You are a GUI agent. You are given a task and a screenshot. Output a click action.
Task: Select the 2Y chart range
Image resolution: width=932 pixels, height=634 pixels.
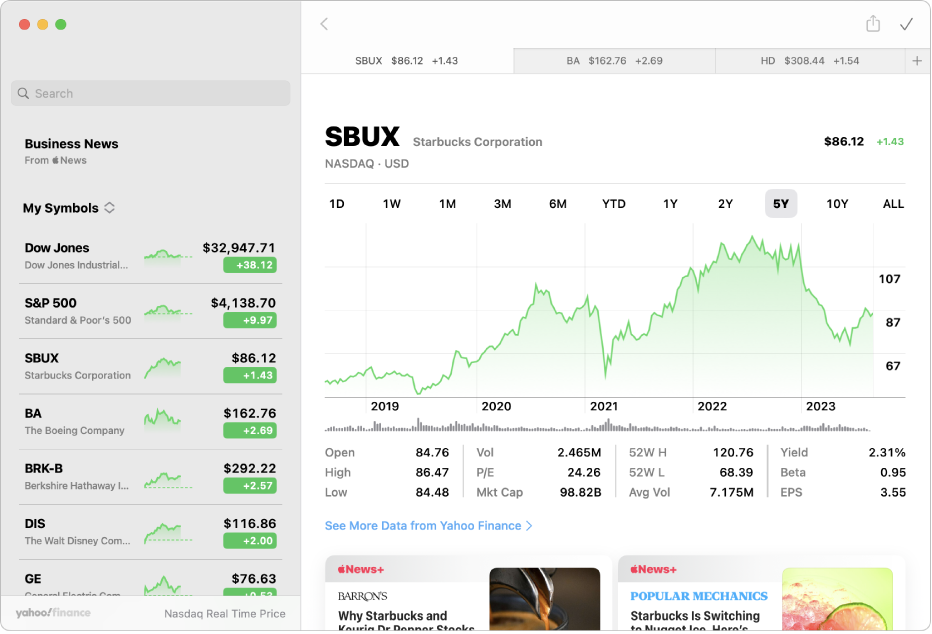[725, 204]
